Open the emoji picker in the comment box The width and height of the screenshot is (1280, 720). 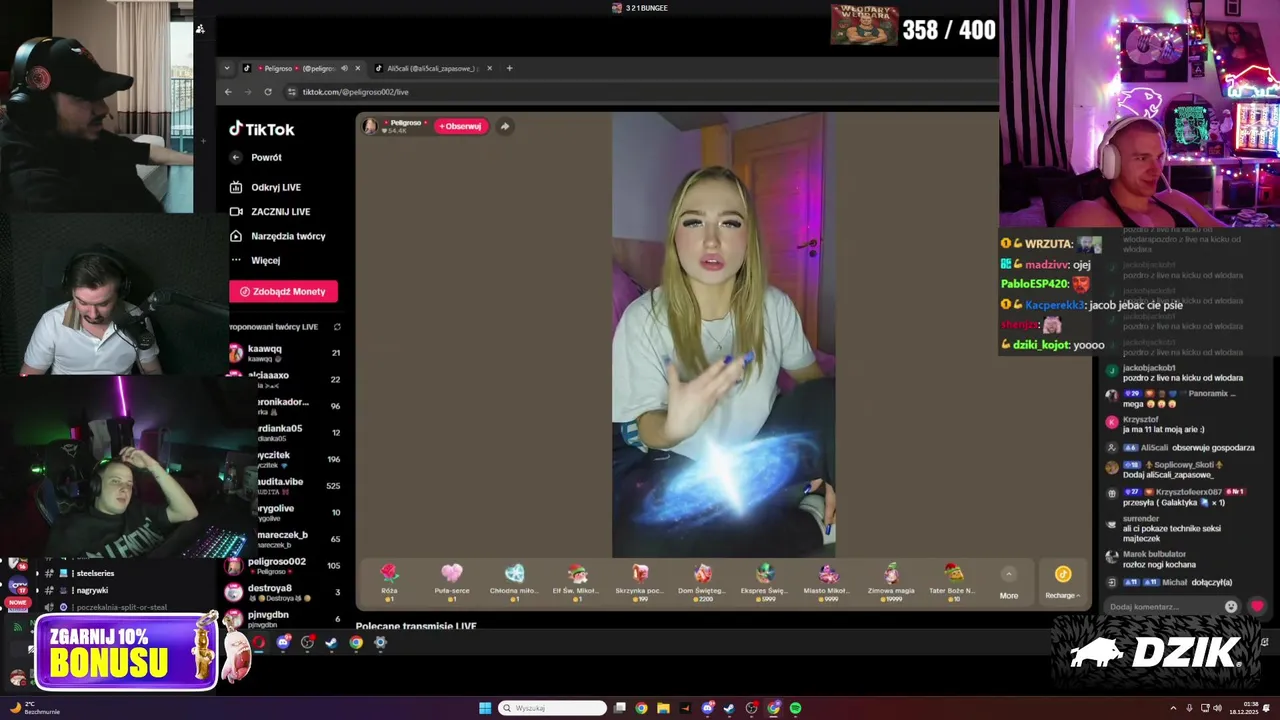click(1231, 606)
